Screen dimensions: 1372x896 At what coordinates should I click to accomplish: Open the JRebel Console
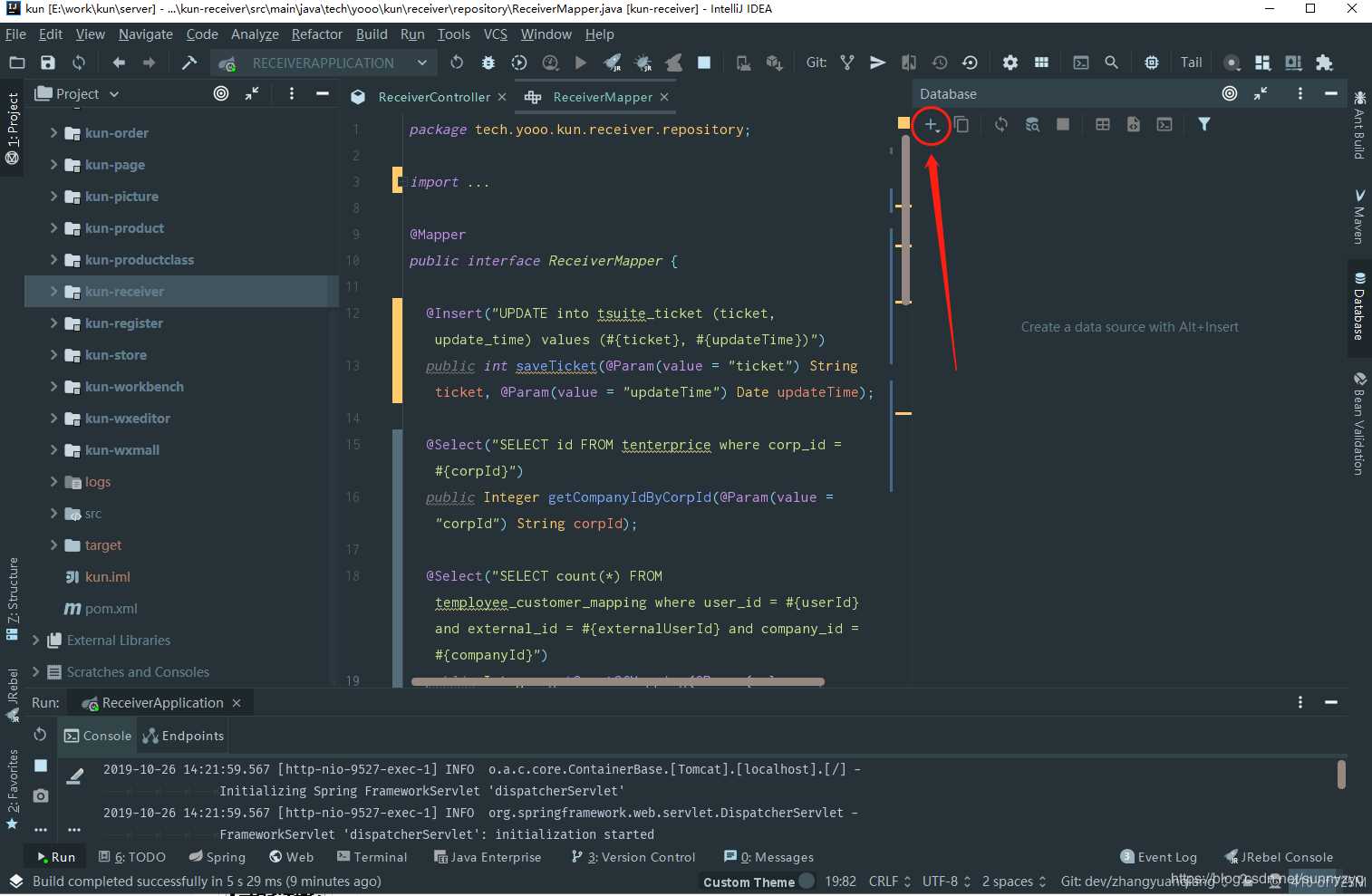[1279, 857]
